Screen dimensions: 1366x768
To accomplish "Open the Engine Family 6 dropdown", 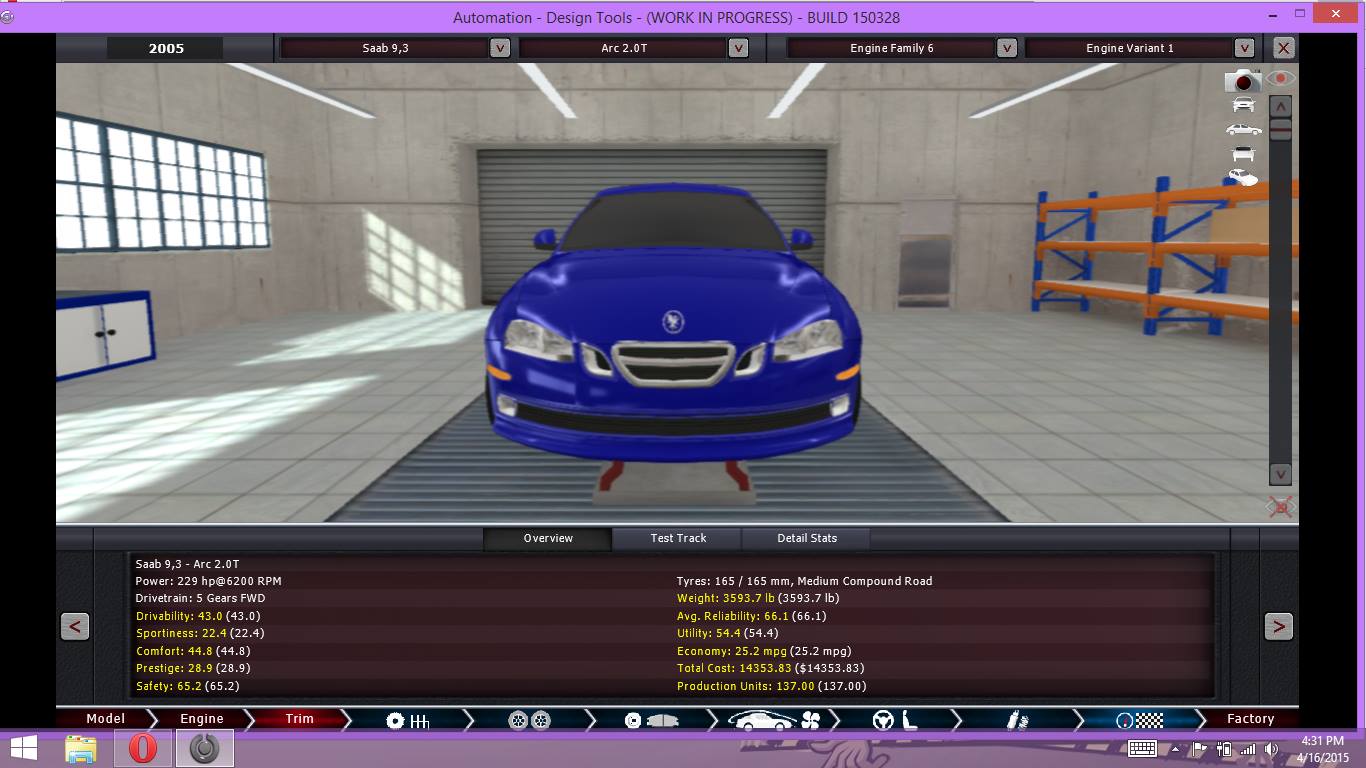I will pos(1007,48).
